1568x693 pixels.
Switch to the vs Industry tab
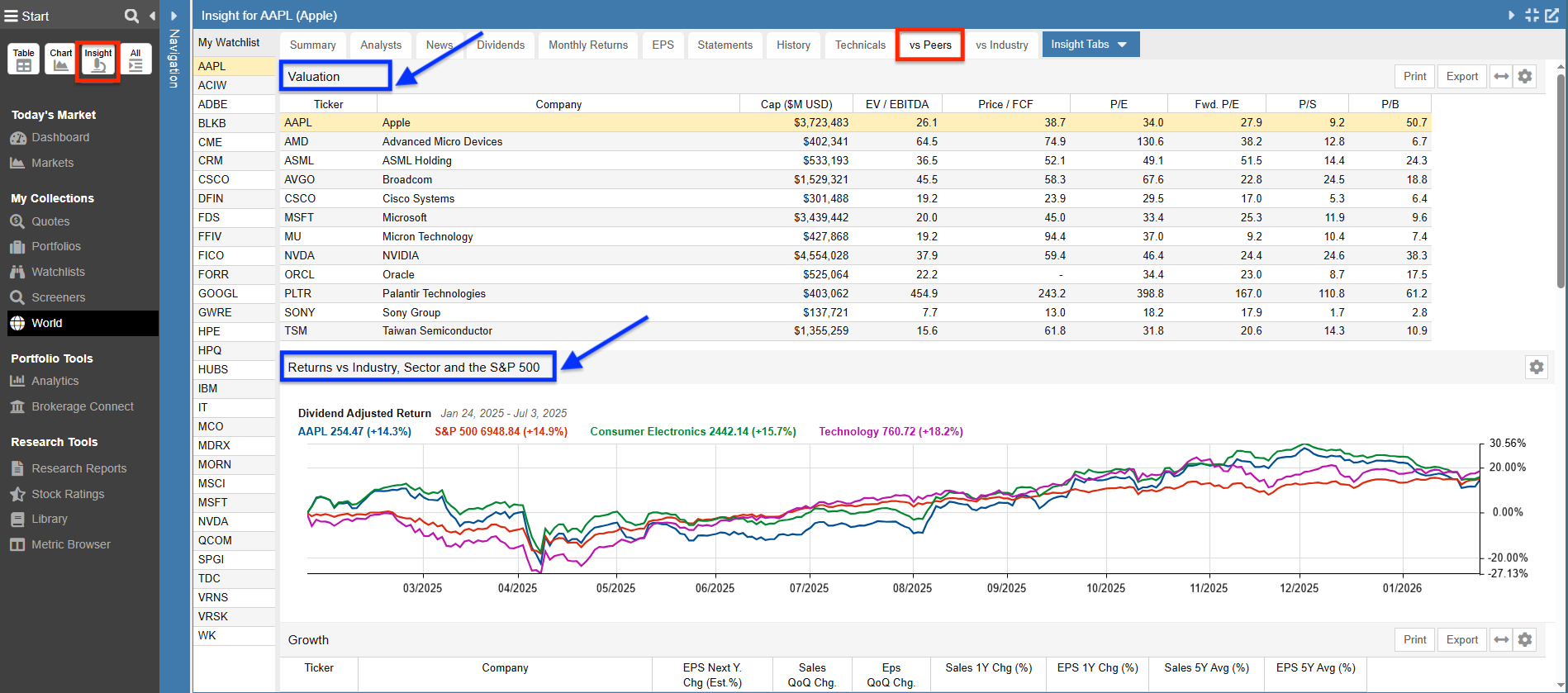pyautogui.click(x=1001, y=45)
